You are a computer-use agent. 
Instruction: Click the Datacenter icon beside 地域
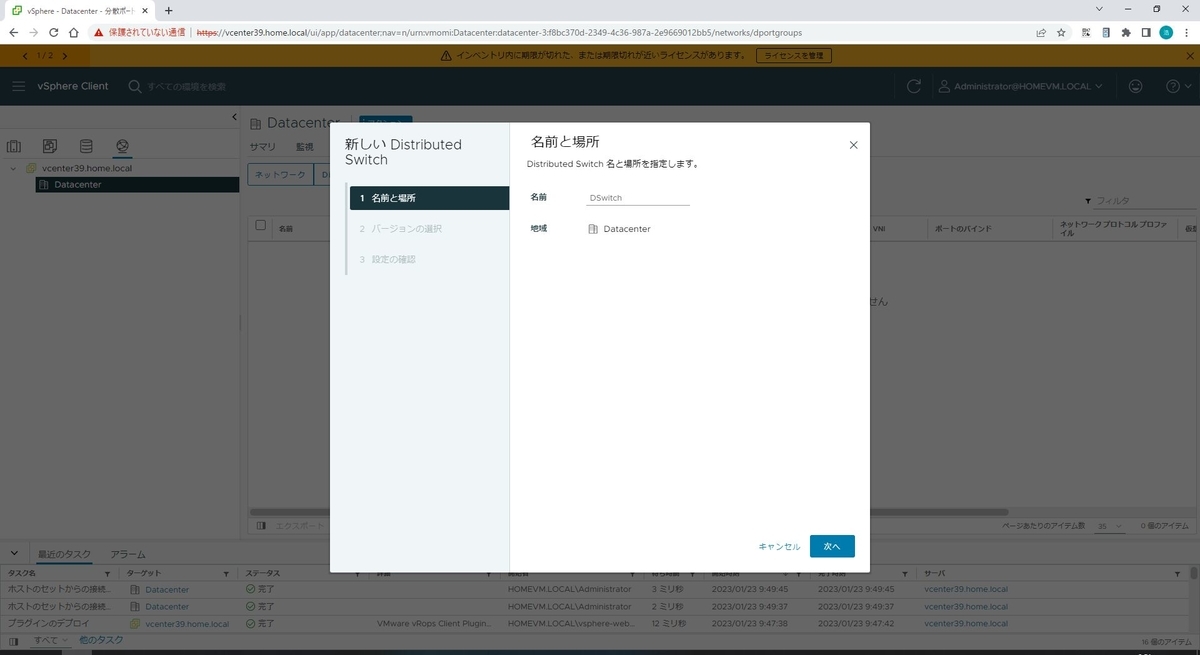pyautogui.click(x=594, y=229)
